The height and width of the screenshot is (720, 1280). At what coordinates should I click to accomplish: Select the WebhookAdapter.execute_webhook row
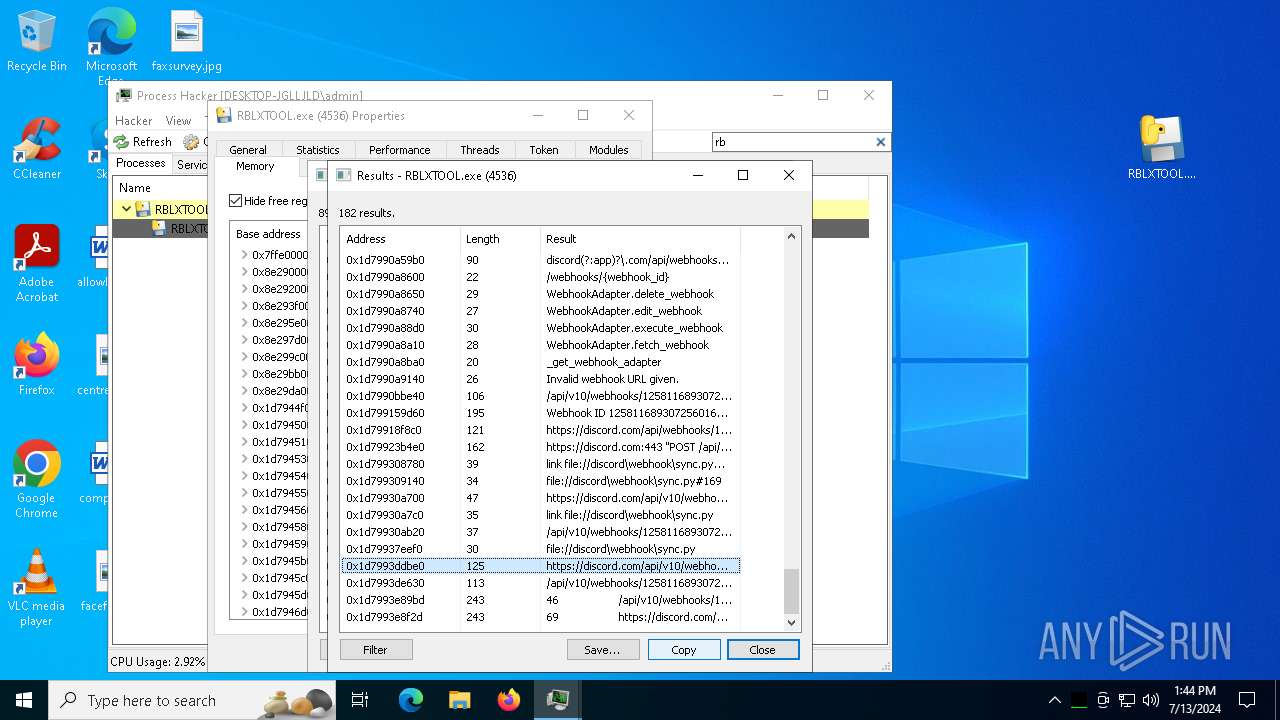(540, 328)
